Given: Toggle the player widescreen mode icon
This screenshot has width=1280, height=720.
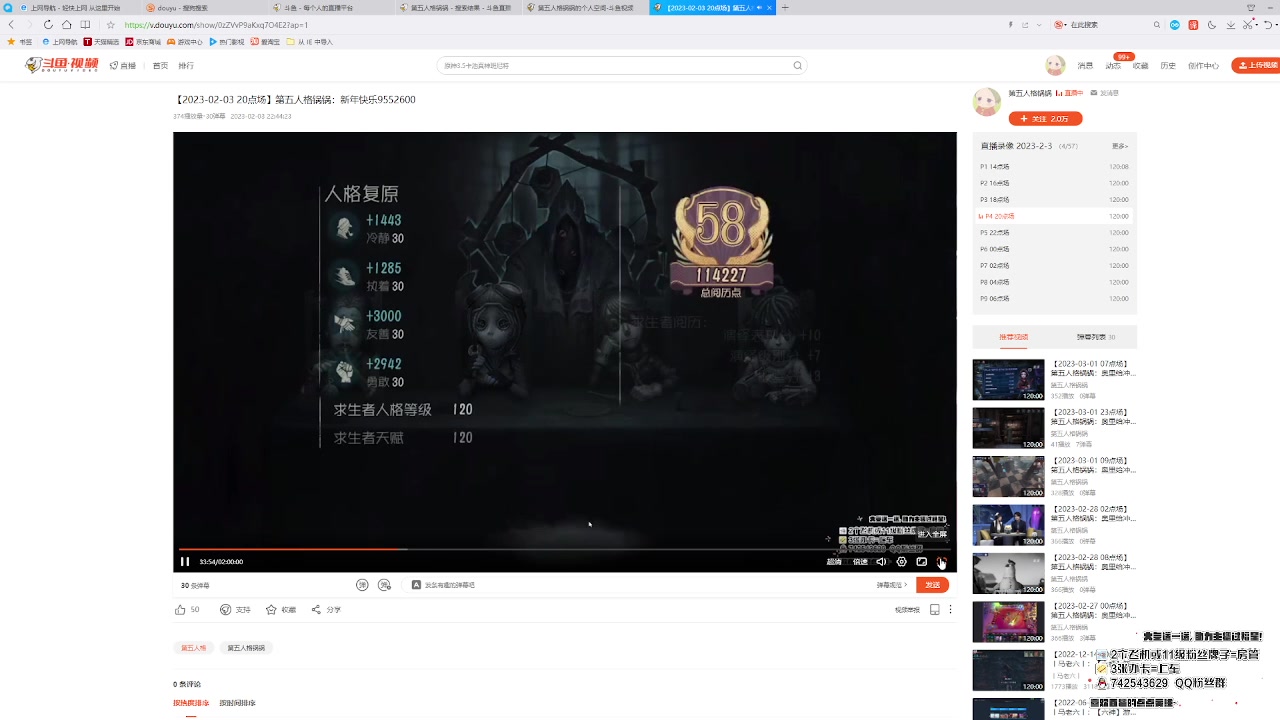Looking at the screenshot, I should (x=921, y=562).
